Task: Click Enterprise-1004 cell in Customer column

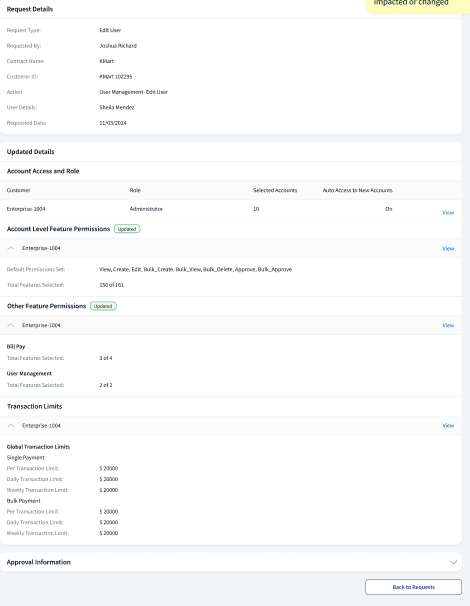Action: pyautogui.click(x=26, y=209)
